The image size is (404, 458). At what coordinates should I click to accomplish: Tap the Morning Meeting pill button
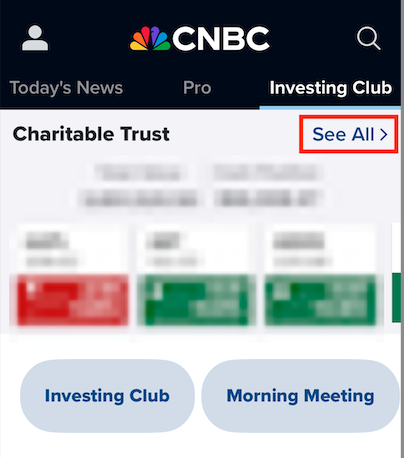click(x=300, y=396)
